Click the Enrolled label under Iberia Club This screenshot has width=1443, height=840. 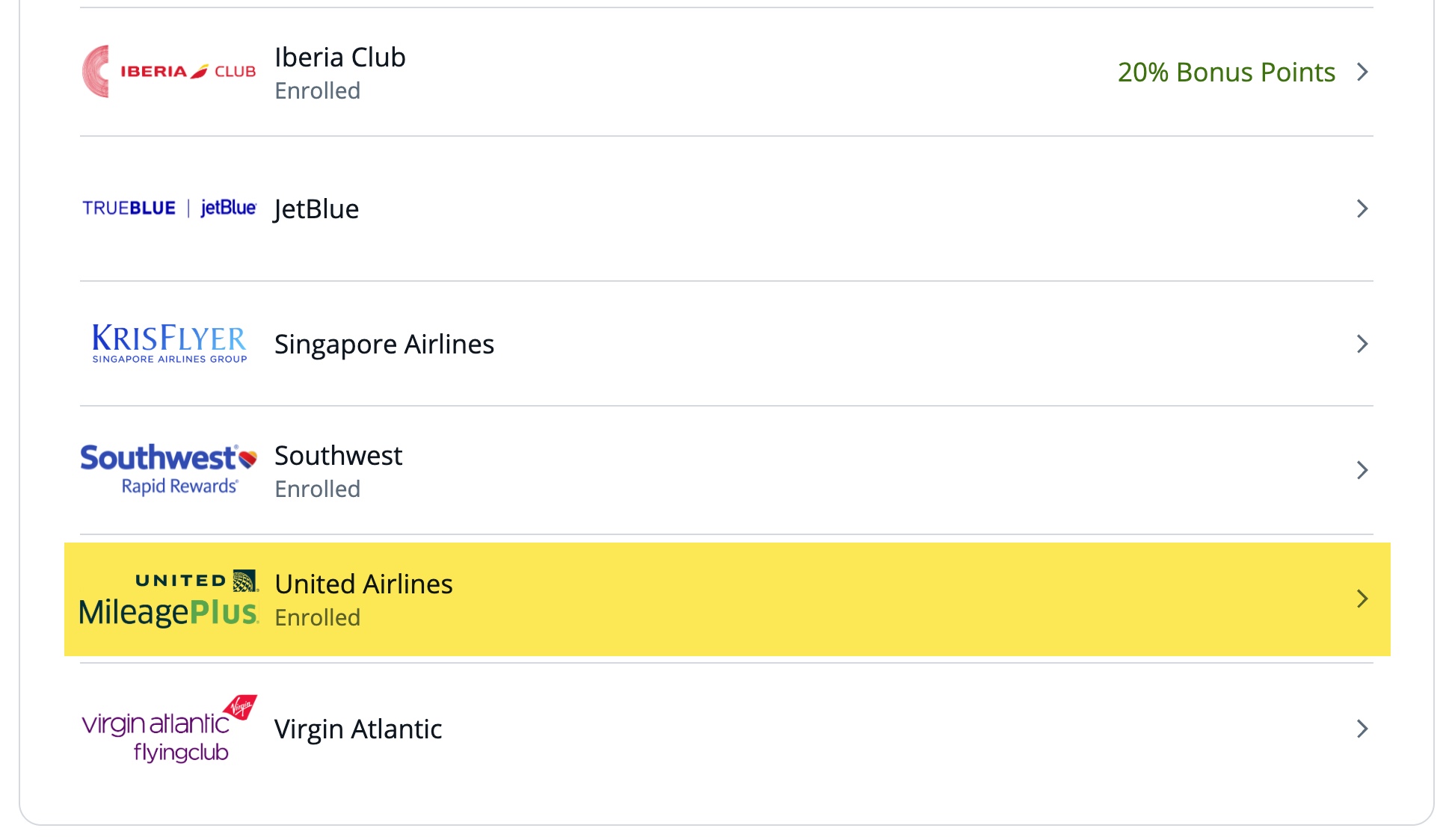pos(318,90)
